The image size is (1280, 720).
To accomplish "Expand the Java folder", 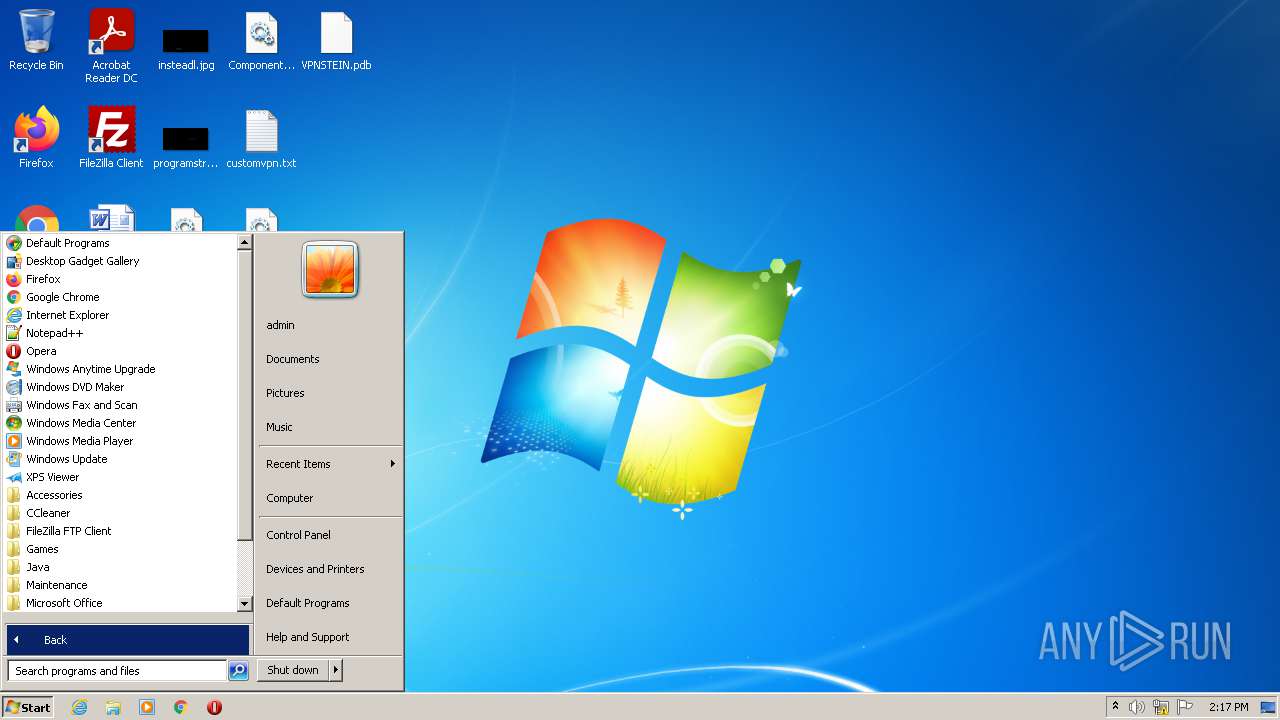I will tap(120, 567).
